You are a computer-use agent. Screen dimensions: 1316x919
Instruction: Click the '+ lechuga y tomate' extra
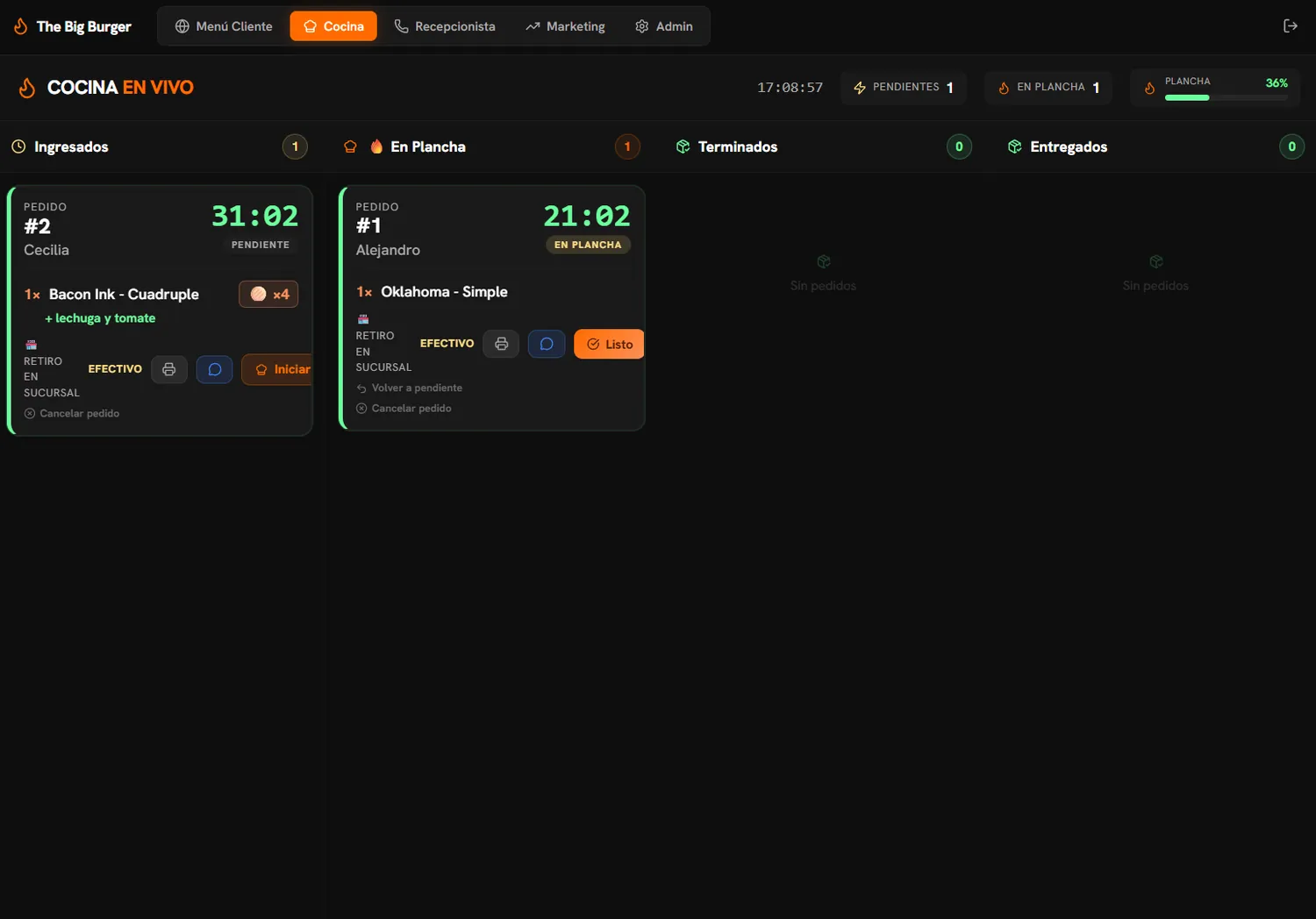pos(100,318)
